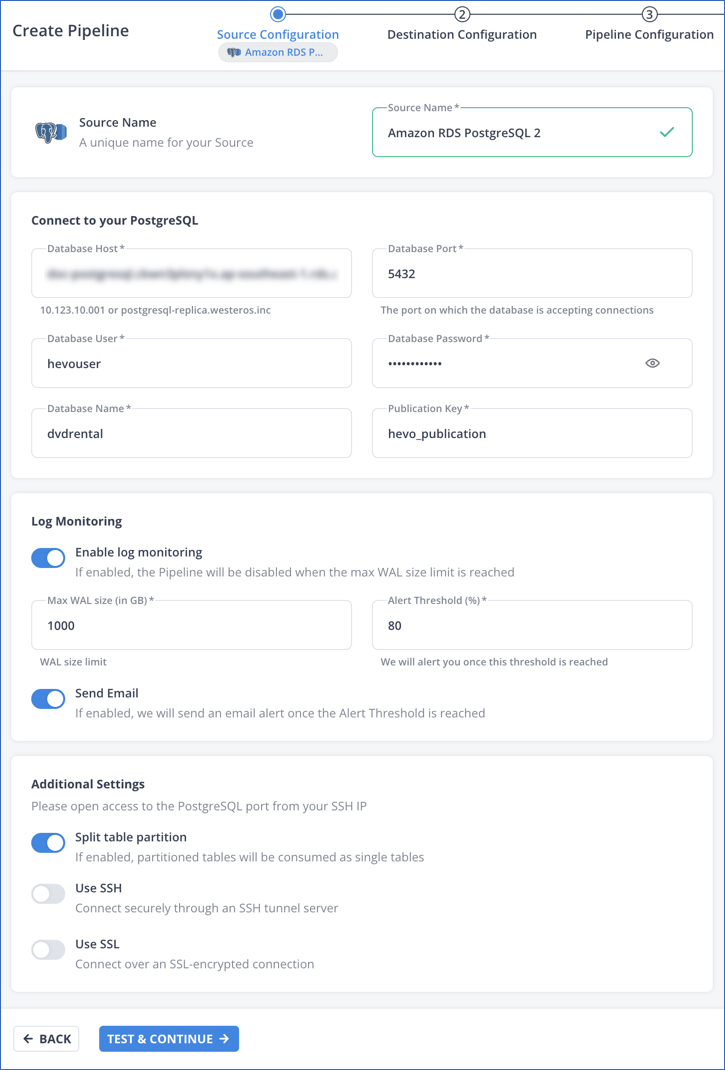Click the step 2 numbered circle
725x1070 pixels.
461,14
